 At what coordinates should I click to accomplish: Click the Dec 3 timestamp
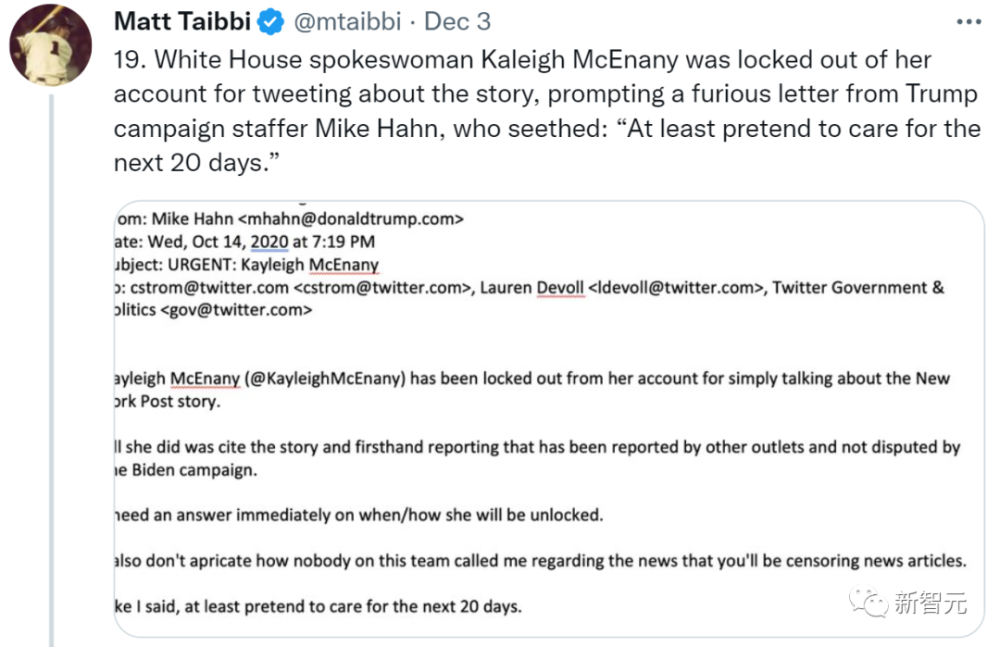457,22
